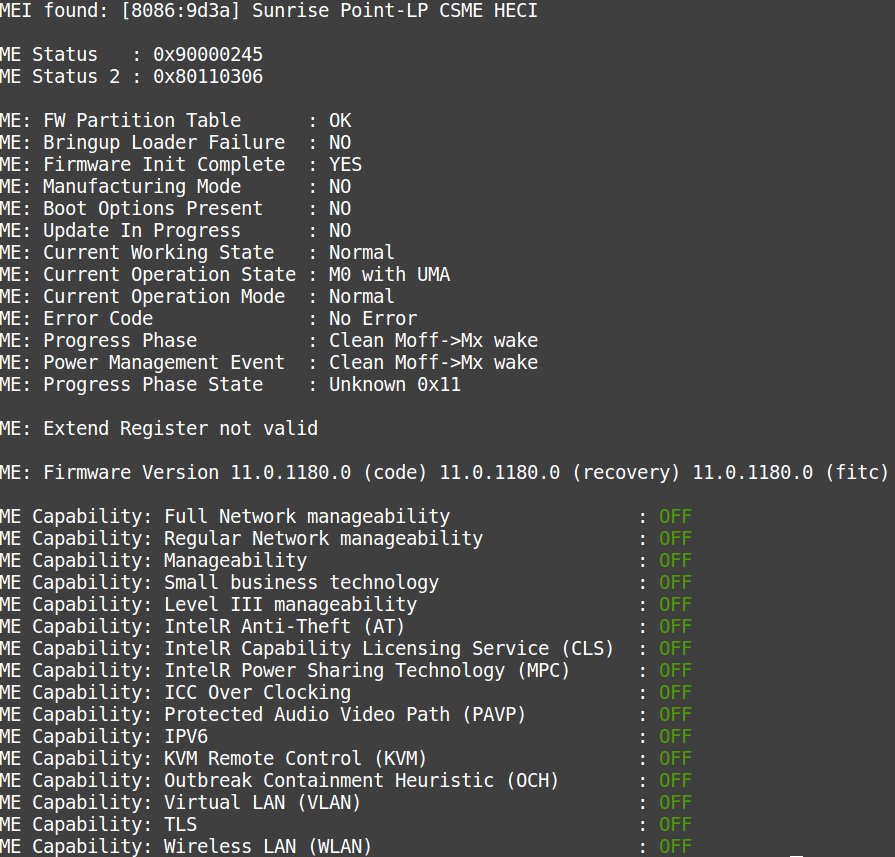Click the OFF status beside Small business technology

(674, 582)
